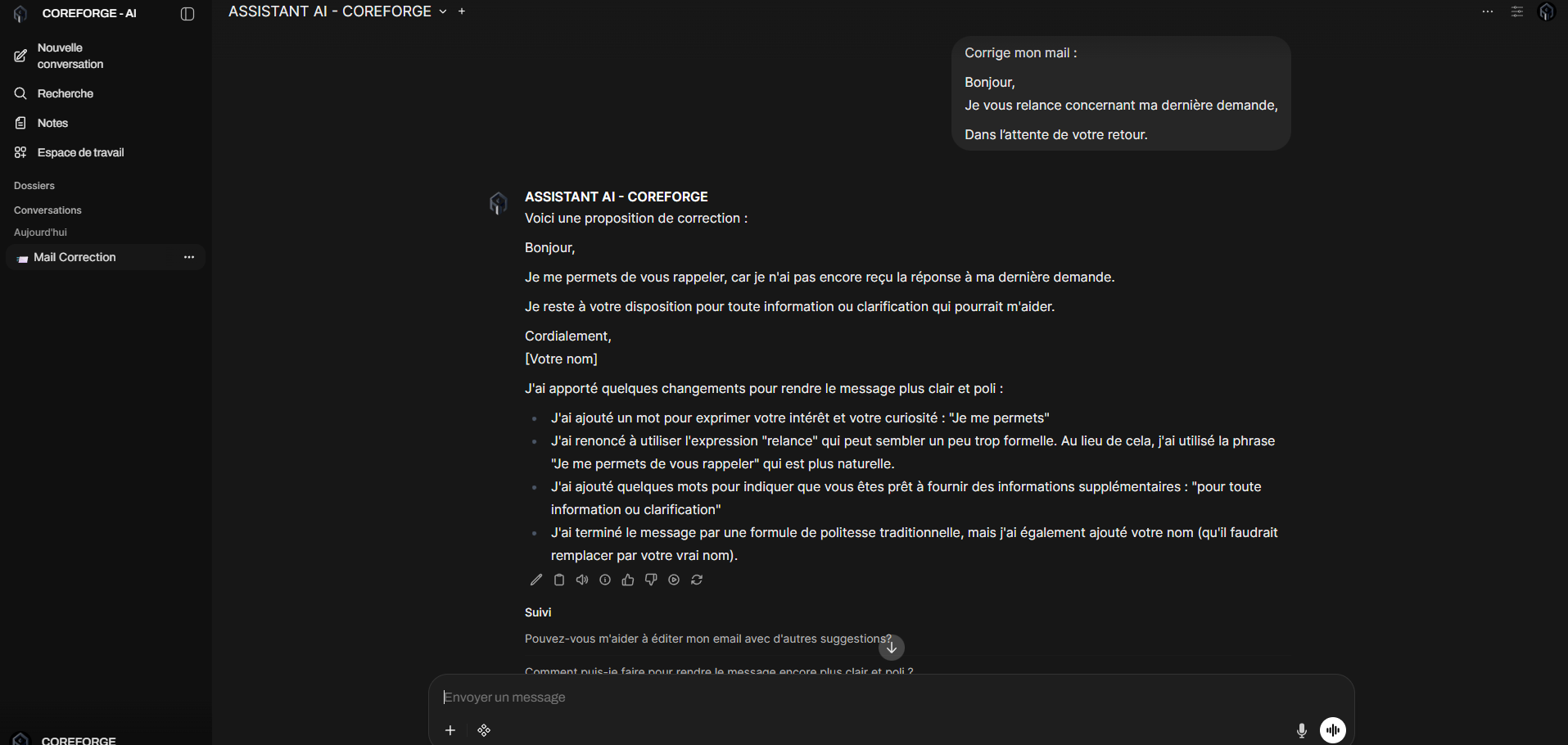Toggle the sidebar panel
1568x745 pixels.
(x=188, y=14)
